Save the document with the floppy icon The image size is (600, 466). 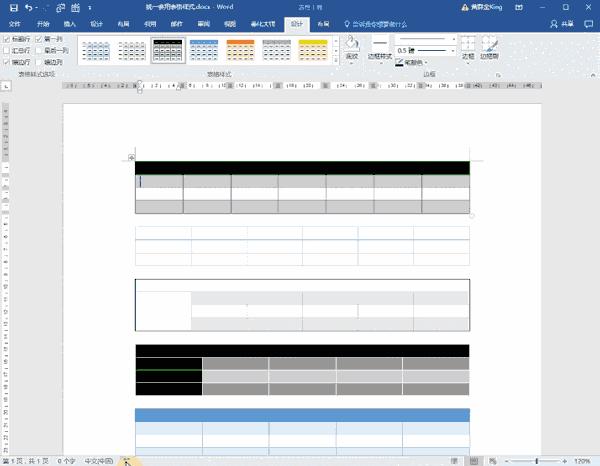pos(13,8)
